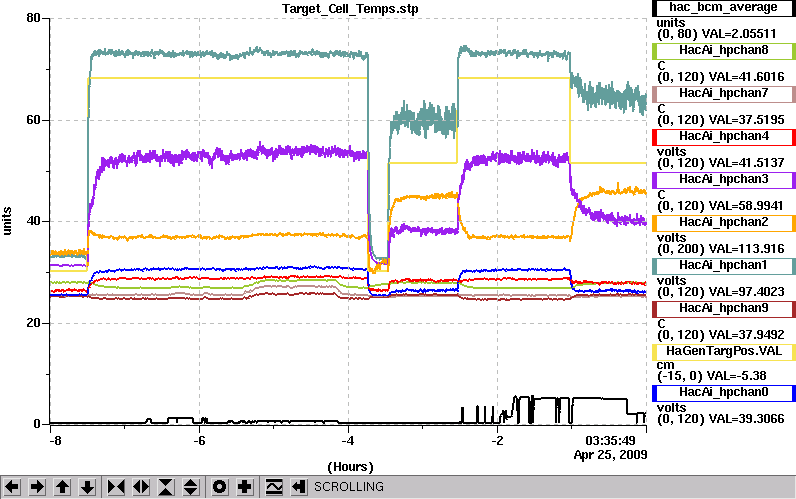Click the 80 tick on the y-axis

(33, 18)
